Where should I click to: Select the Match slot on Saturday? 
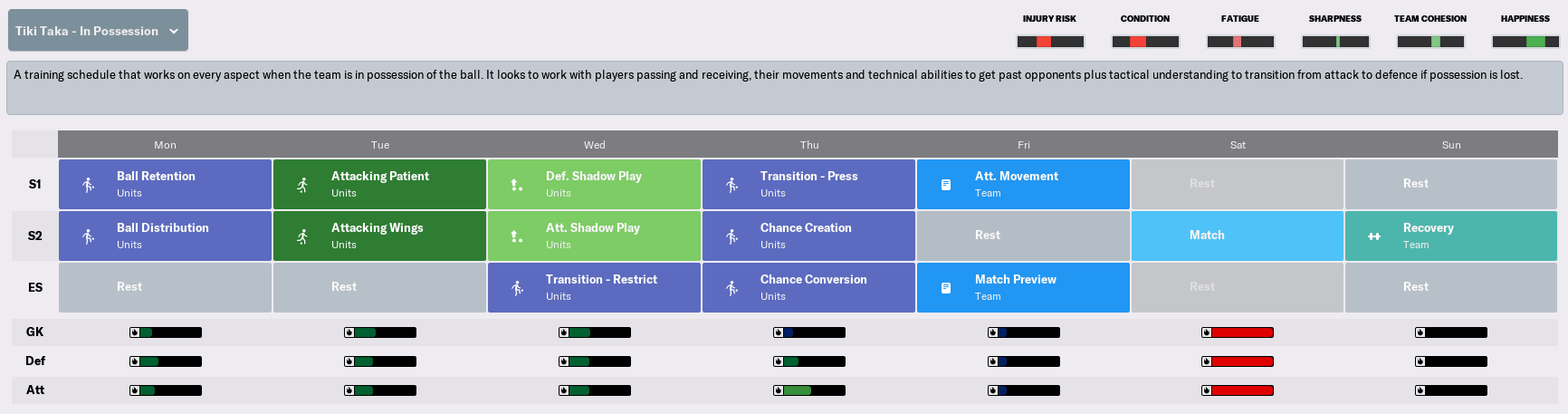1237,236
